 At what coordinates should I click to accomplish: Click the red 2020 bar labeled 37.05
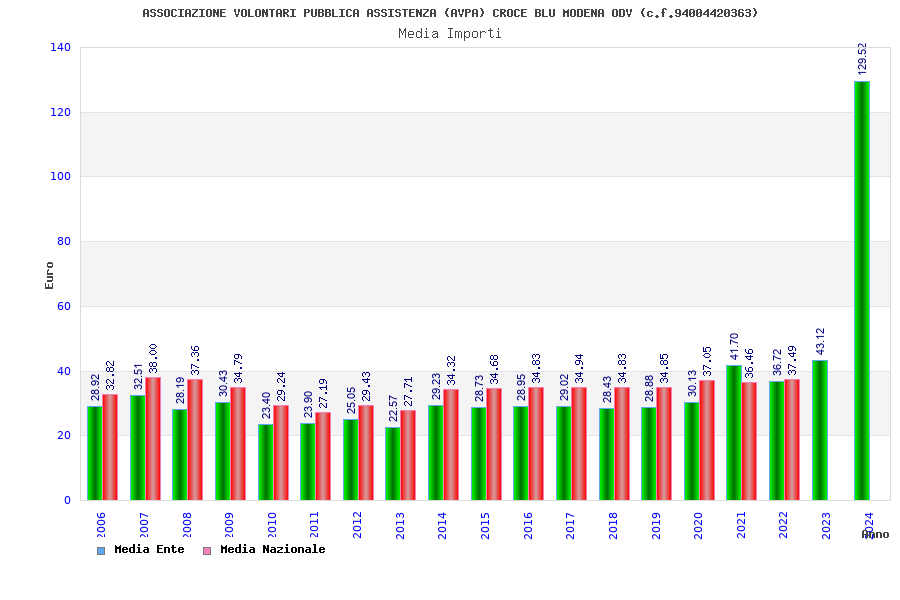[707, 440]
